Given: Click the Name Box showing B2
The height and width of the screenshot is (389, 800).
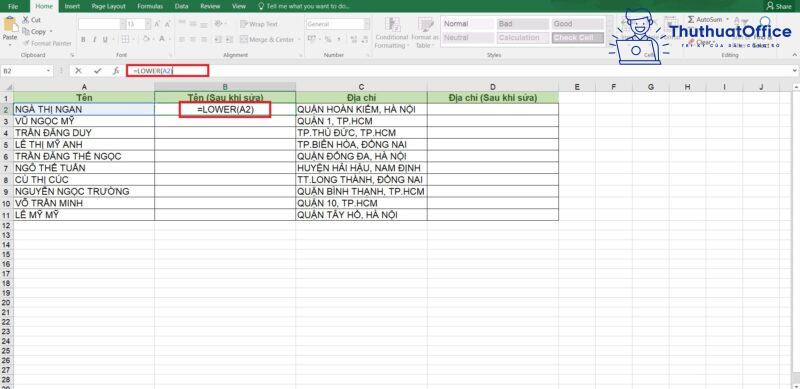Looking at the screenshot, I should (x=27, y=71).
